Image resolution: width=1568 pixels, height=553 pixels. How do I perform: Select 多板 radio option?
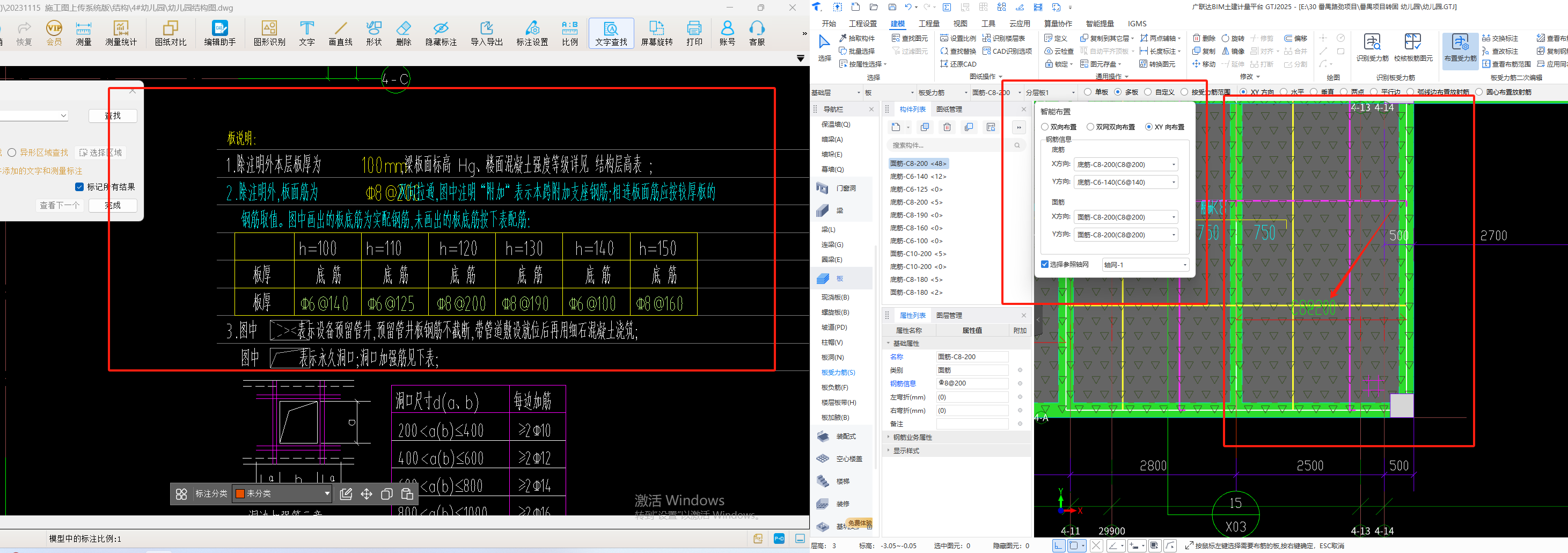1127,92
